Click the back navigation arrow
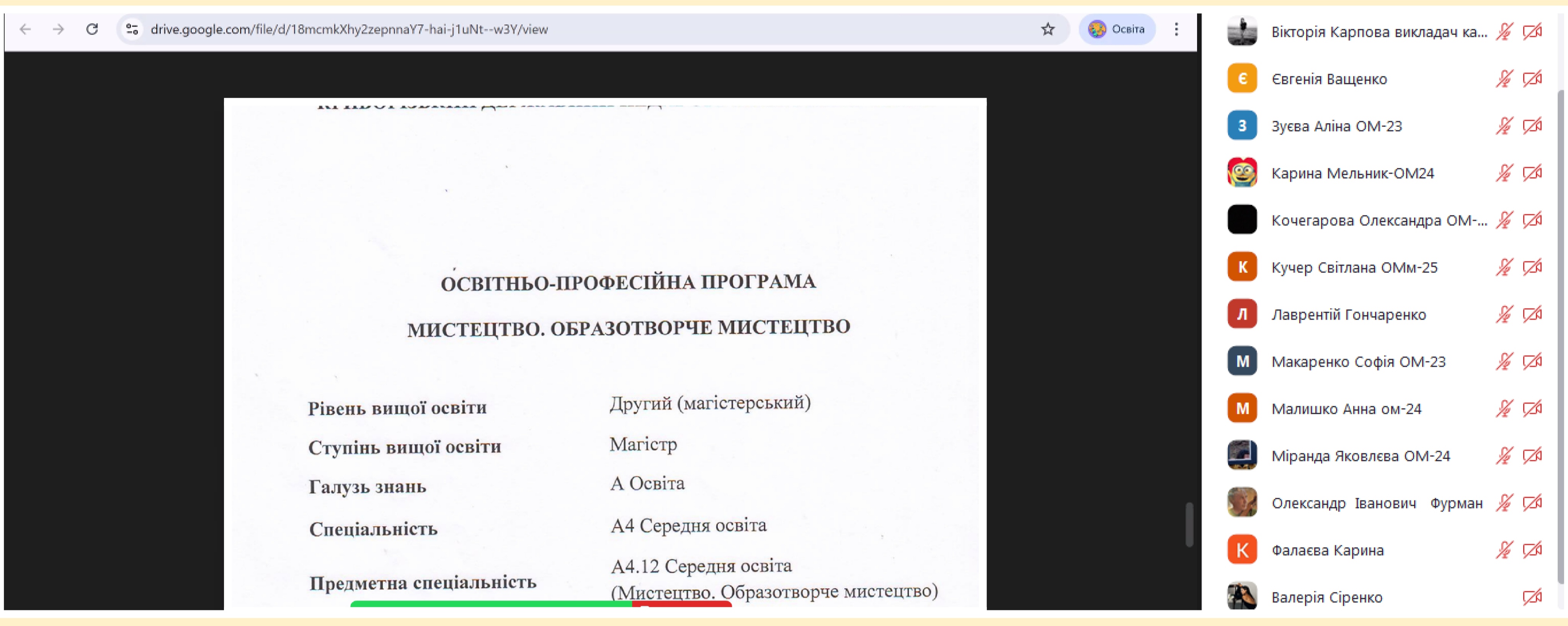Viewport: 1568px width, 626px height. click(x=24, y=29)
